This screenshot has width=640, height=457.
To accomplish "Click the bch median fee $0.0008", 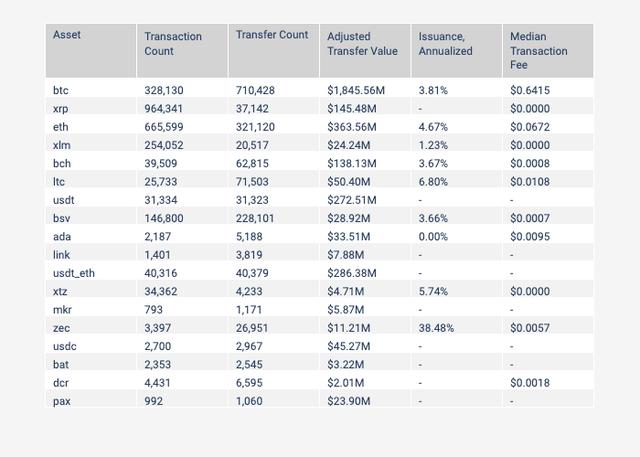I will click(530, 163).
